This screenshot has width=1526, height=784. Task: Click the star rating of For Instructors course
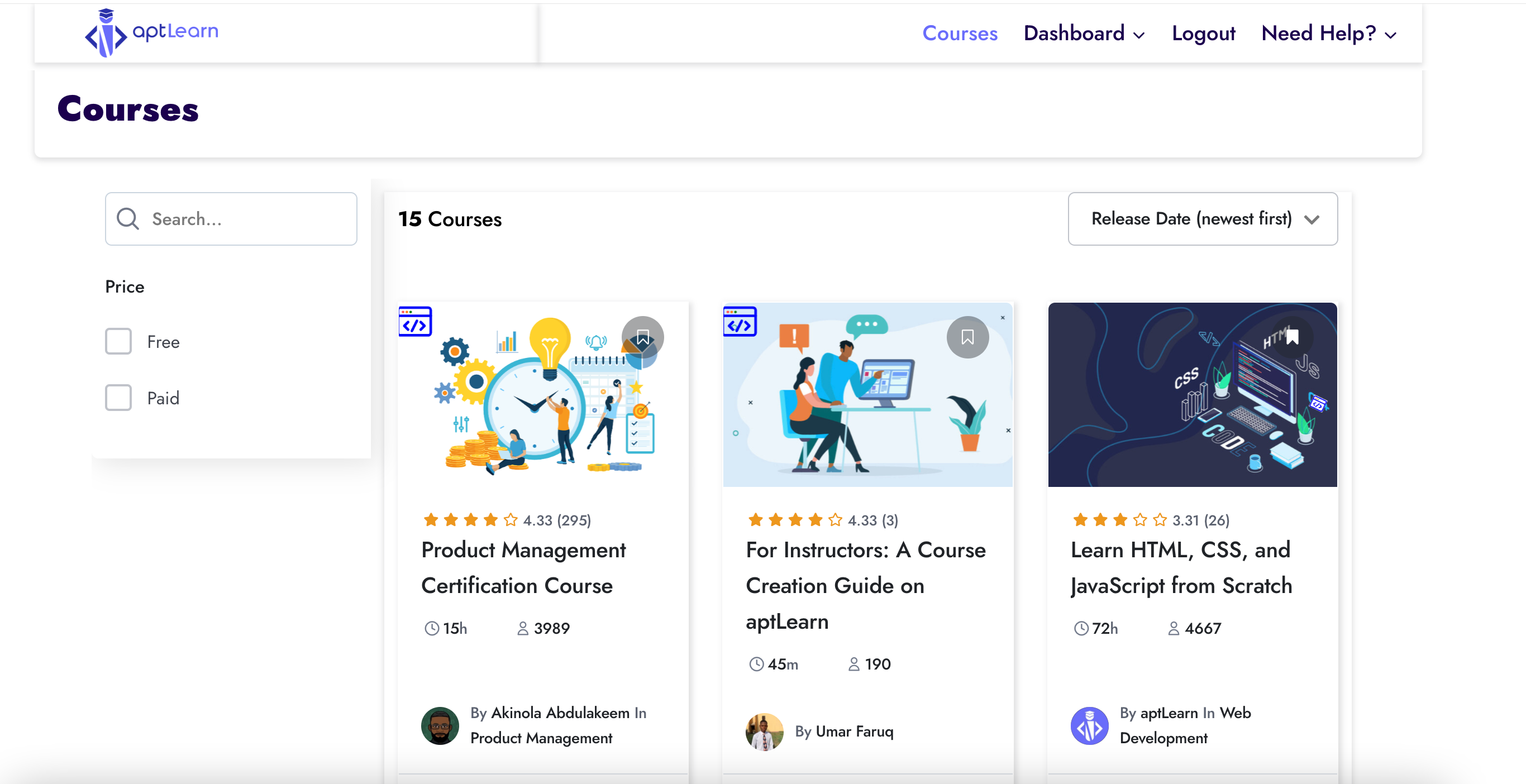tap(795, 520)
